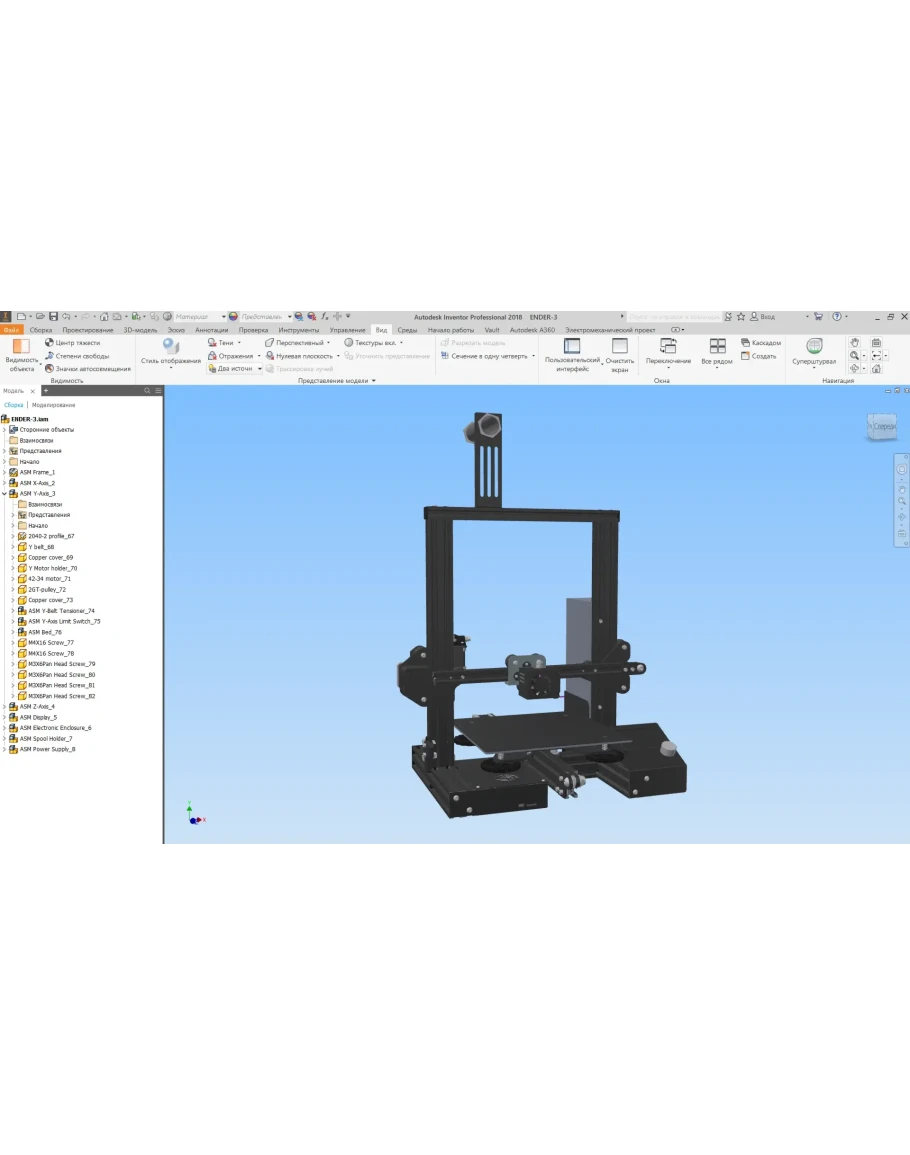
Task: Open the Эскиз ribbon tab
Action: (176, 329)
